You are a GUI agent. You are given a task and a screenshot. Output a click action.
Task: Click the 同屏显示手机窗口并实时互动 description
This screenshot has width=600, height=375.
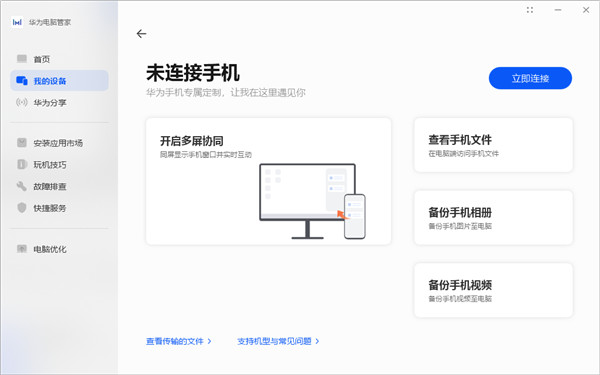[x=206, y=155]
